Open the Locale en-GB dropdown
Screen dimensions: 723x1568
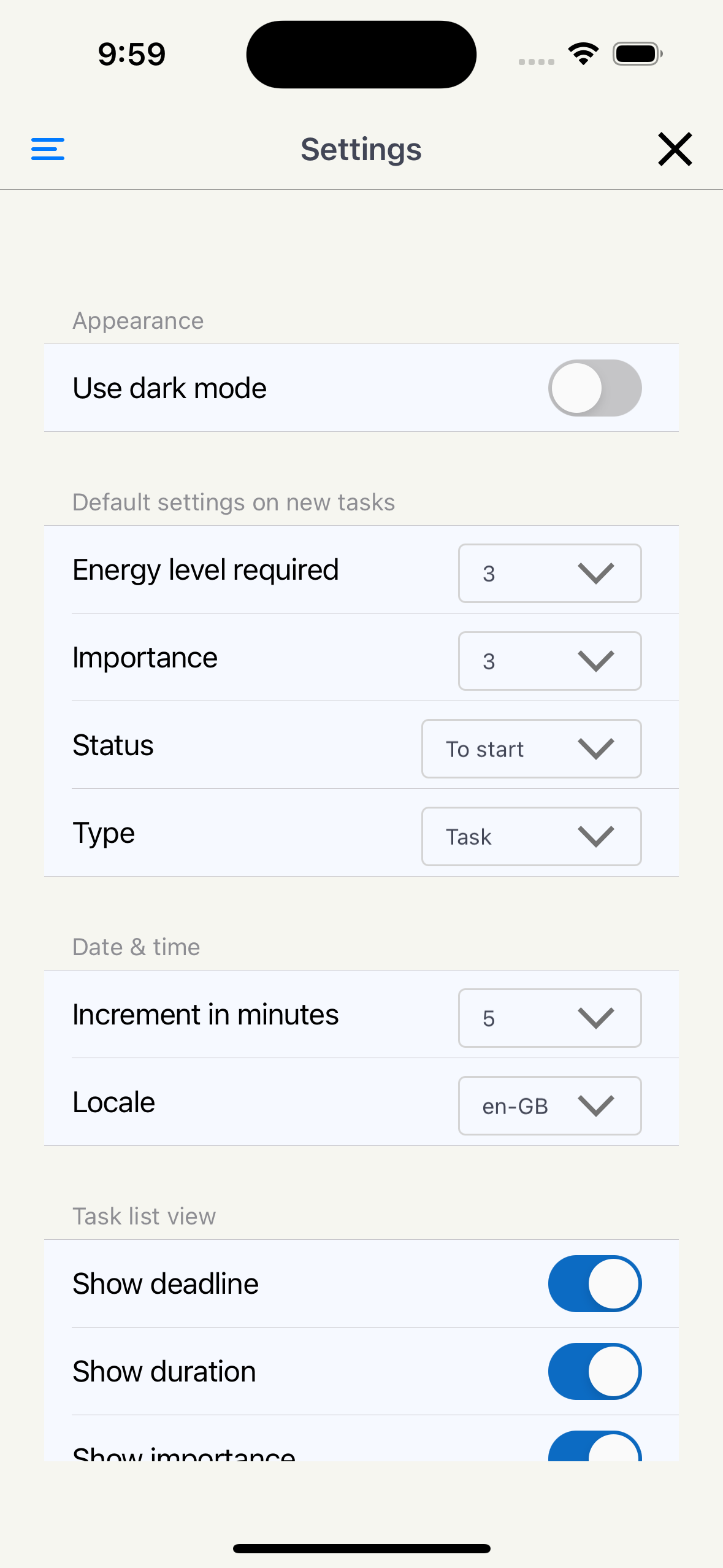coord(549,1105)
